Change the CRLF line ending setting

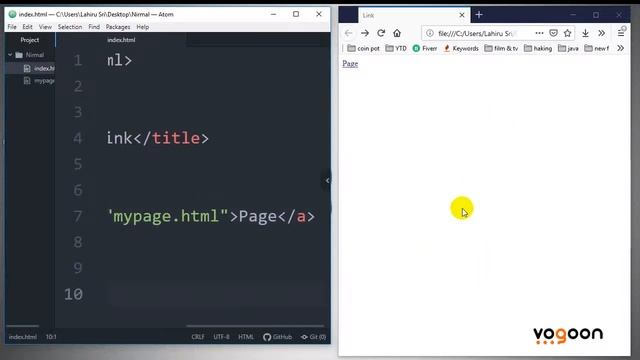pos(198,337)
